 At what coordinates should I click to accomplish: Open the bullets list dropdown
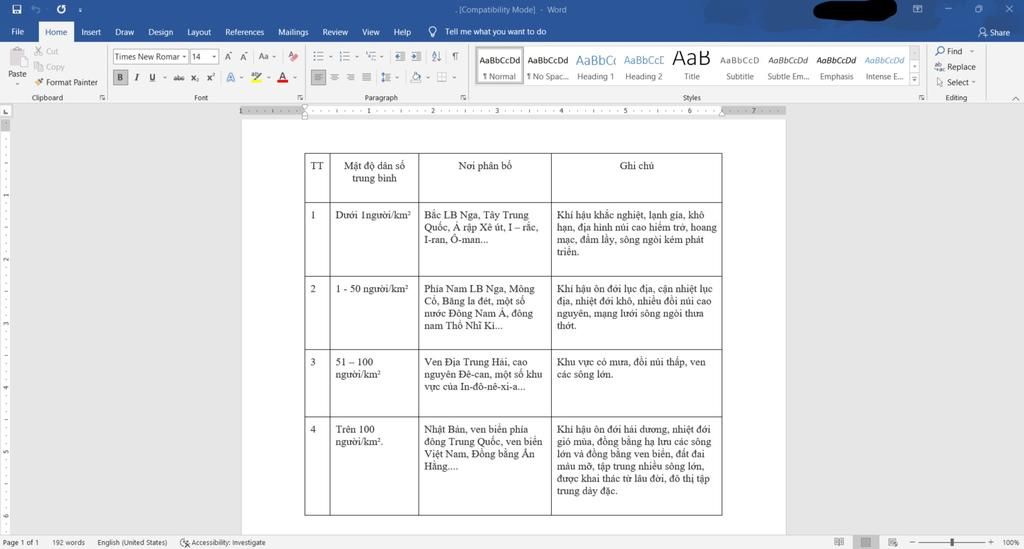(x=330, y=57)
